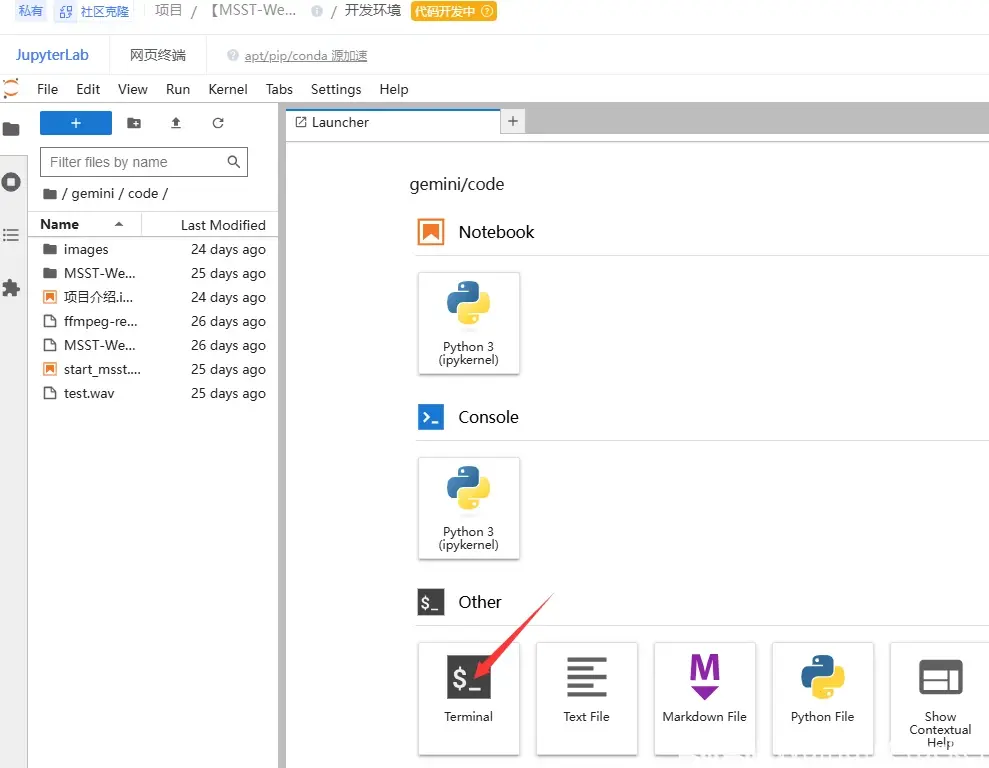Launch Python 3 console
Screen dimensions: 989x768
pos(469,508)
